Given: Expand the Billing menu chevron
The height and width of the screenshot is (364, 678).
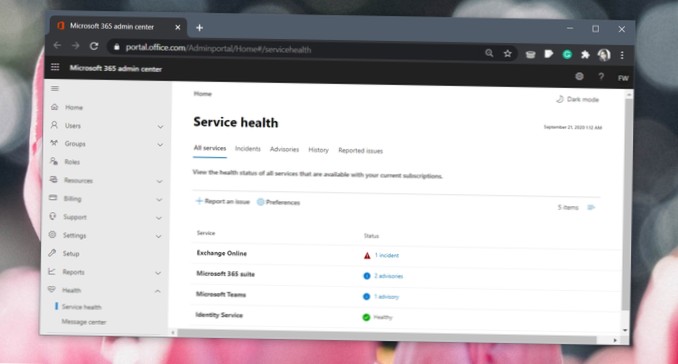Looking at the screenshot, I should [x=159, y=200].
